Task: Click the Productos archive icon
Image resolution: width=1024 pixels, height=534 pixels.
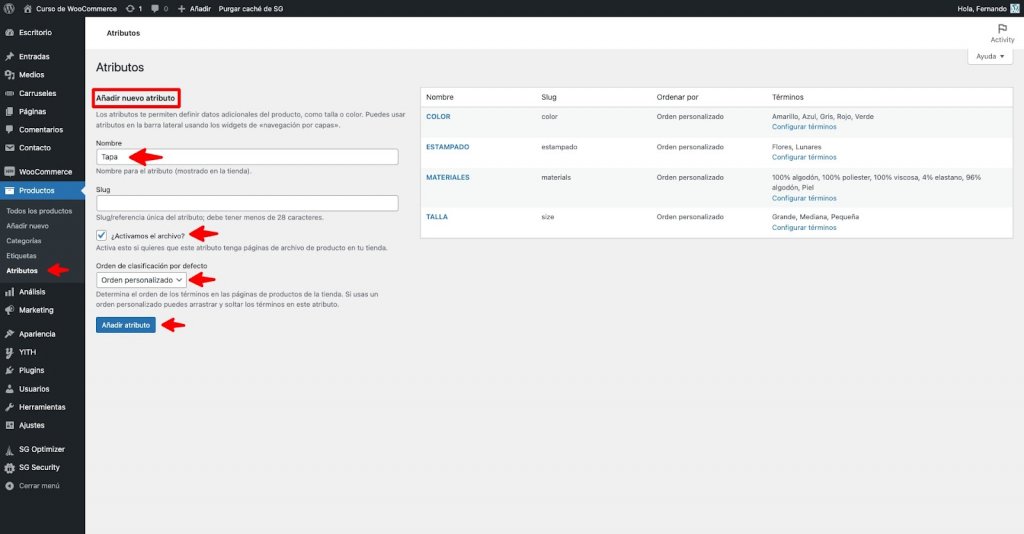Action: point(9,191)
